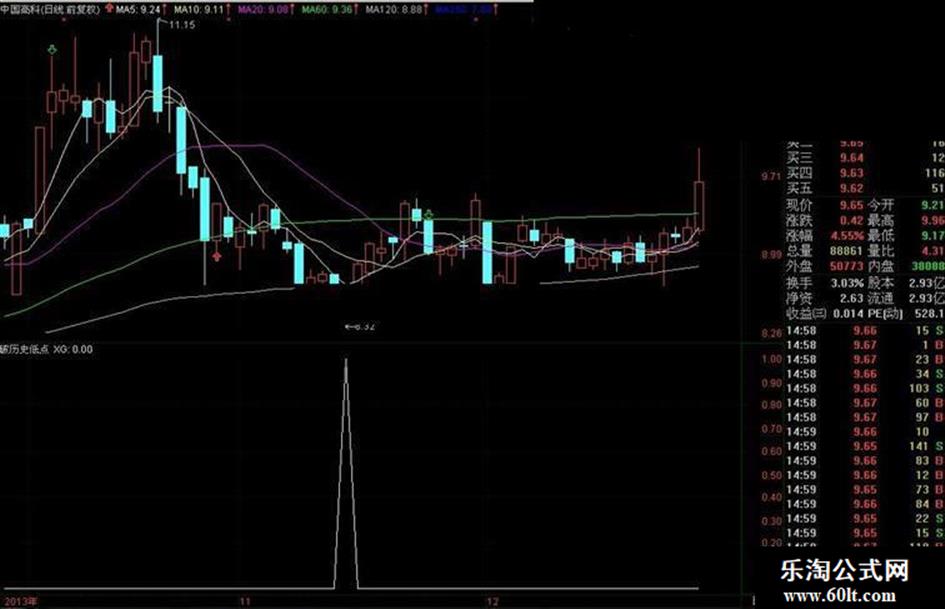Click the 2013年 label on the time axis
The image size is (945, 609).
point(19,602)
